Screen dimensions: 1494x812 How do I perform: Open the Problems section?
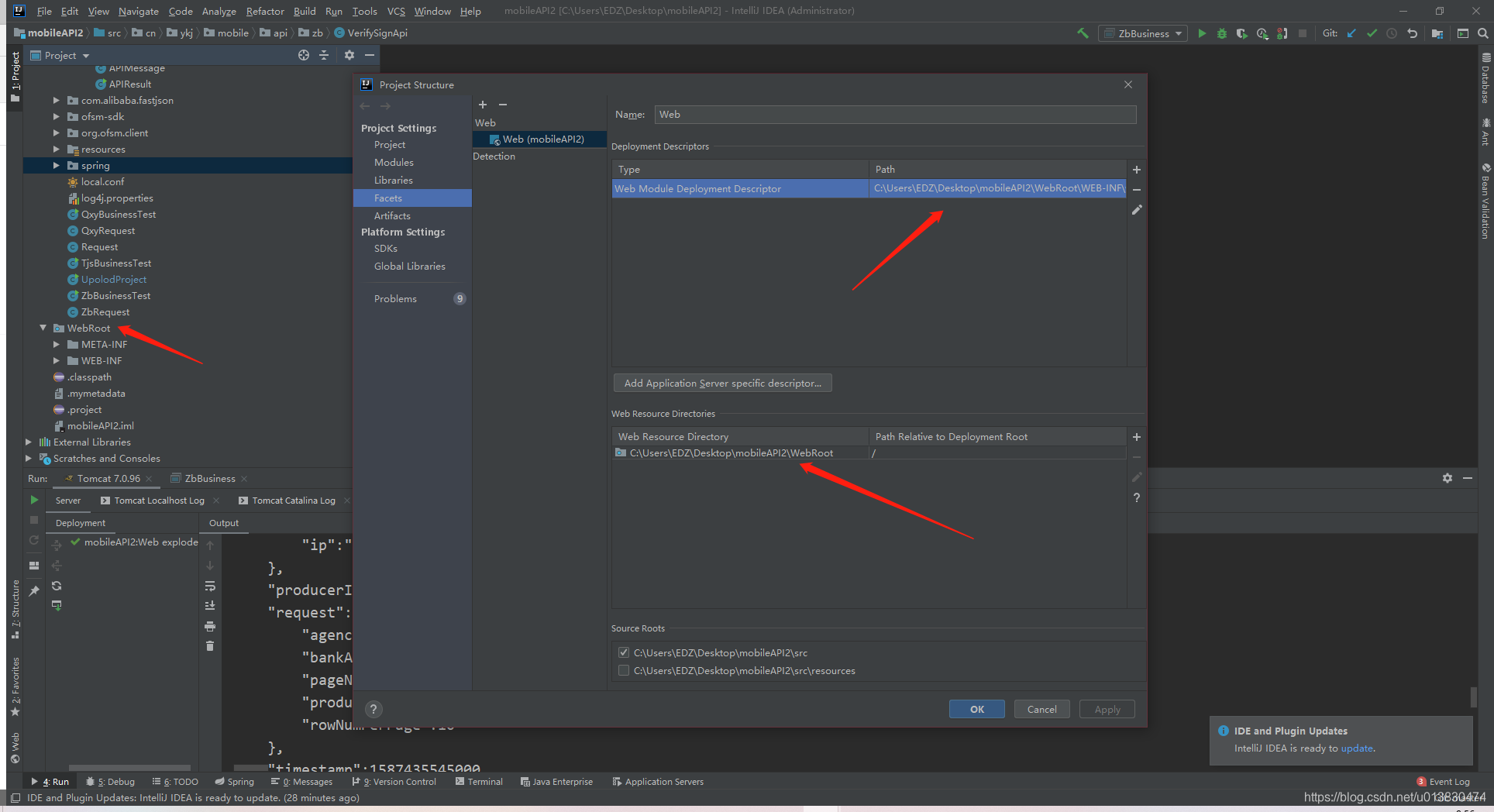tap(395, 299)
